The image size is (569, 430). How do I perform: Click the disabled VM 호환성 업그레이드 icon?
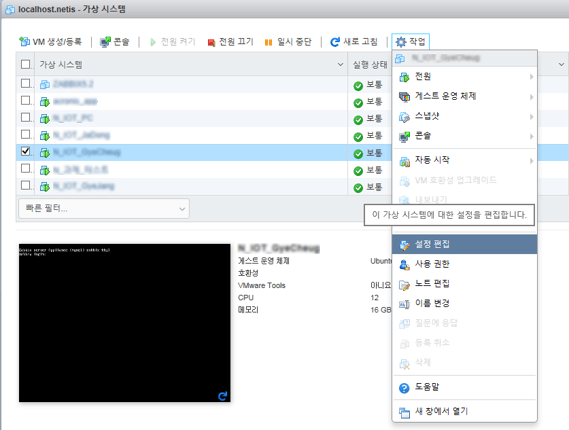coord(404,181)
